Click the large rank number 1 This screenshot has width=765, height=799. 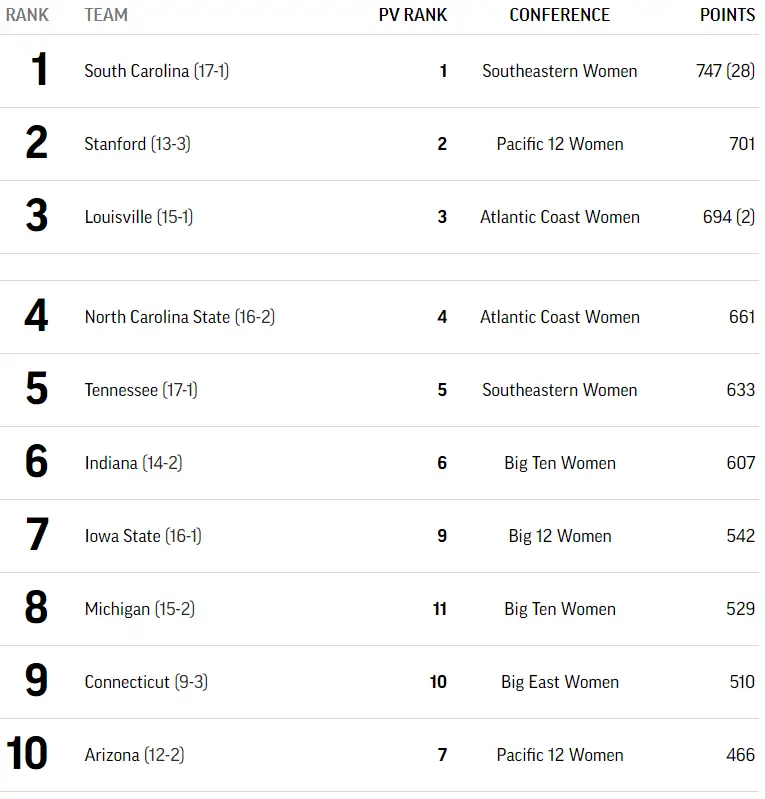pos(39,71)
